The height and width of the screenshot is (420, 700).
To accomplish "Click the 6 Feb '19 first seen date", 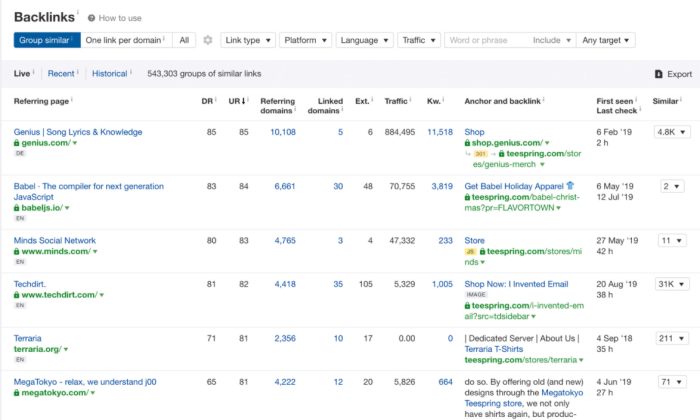I will pyautogui.click(x=614, y=132).
